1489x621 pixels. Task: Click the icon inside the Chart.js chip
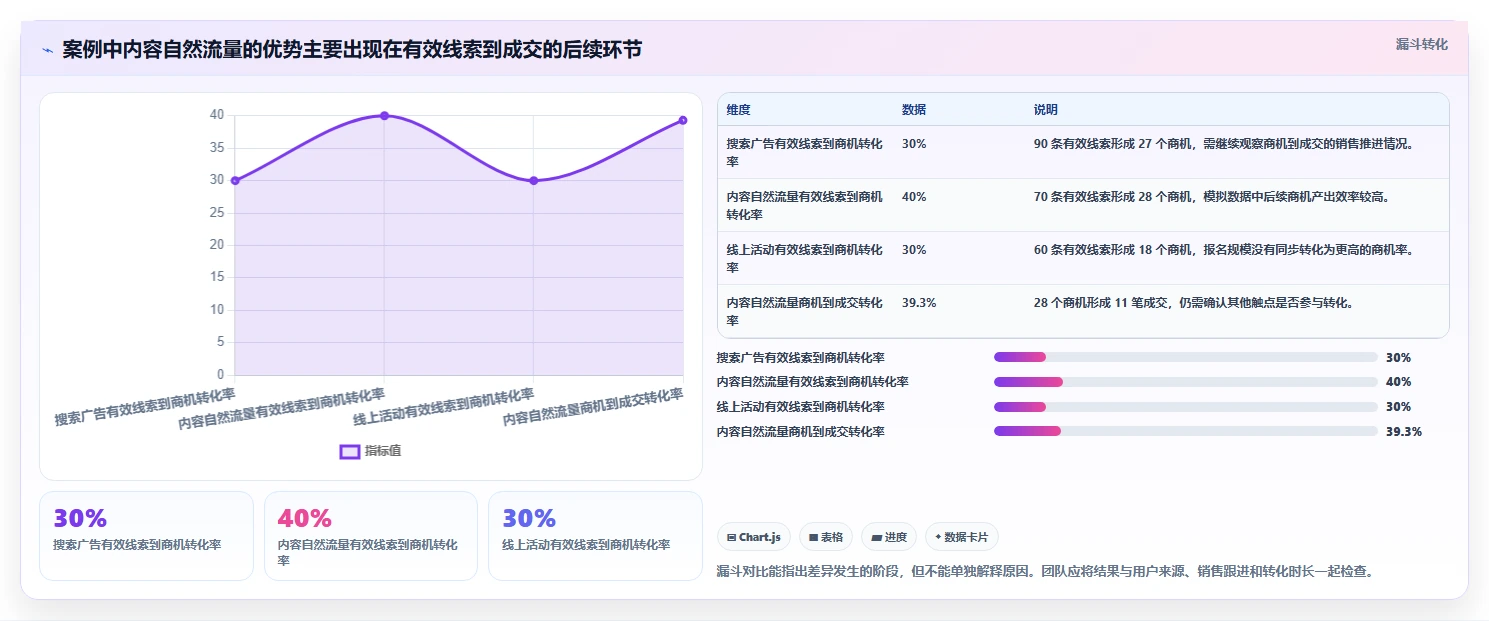(x=732, y=538)
